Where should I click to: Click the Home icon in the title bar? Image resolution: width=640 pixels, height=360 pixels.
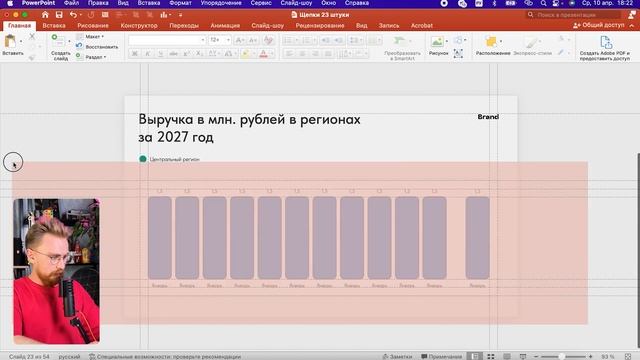[x=45, y=15]
